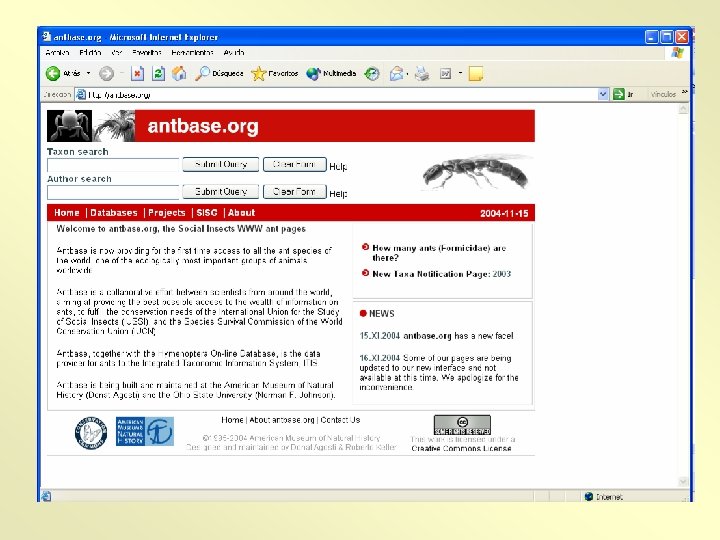
Task: Expand the Vínculos links chevron
Action: pos(684,92)
